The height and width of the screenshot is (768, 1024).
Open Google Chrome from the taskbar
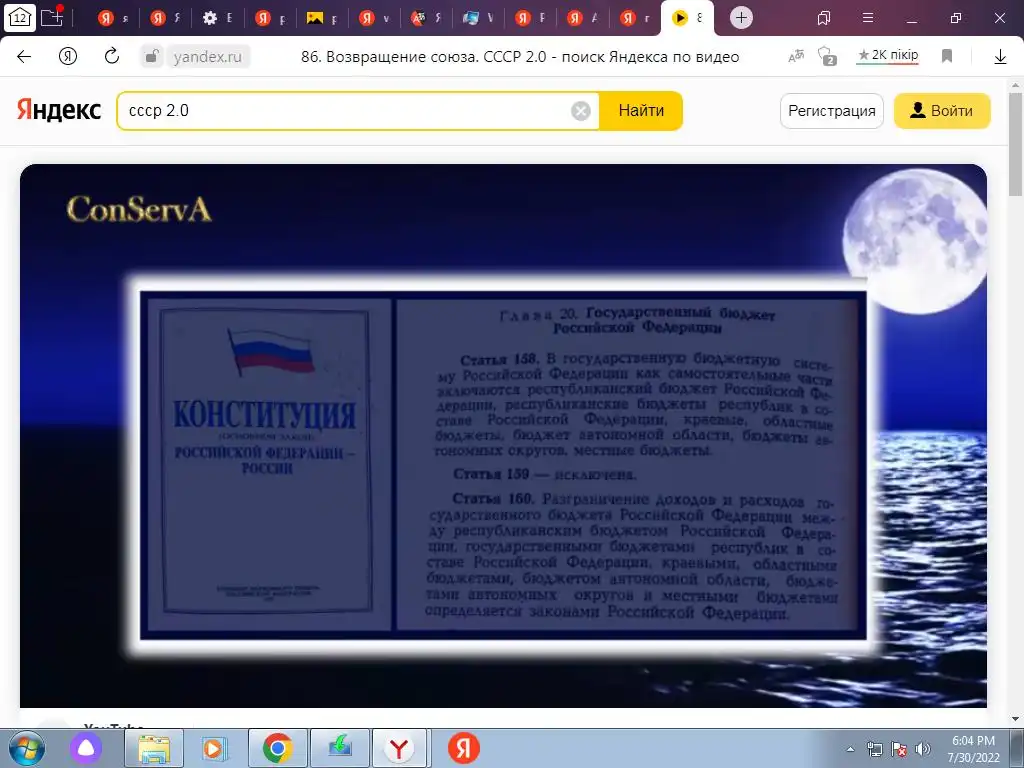coord(278,748)
